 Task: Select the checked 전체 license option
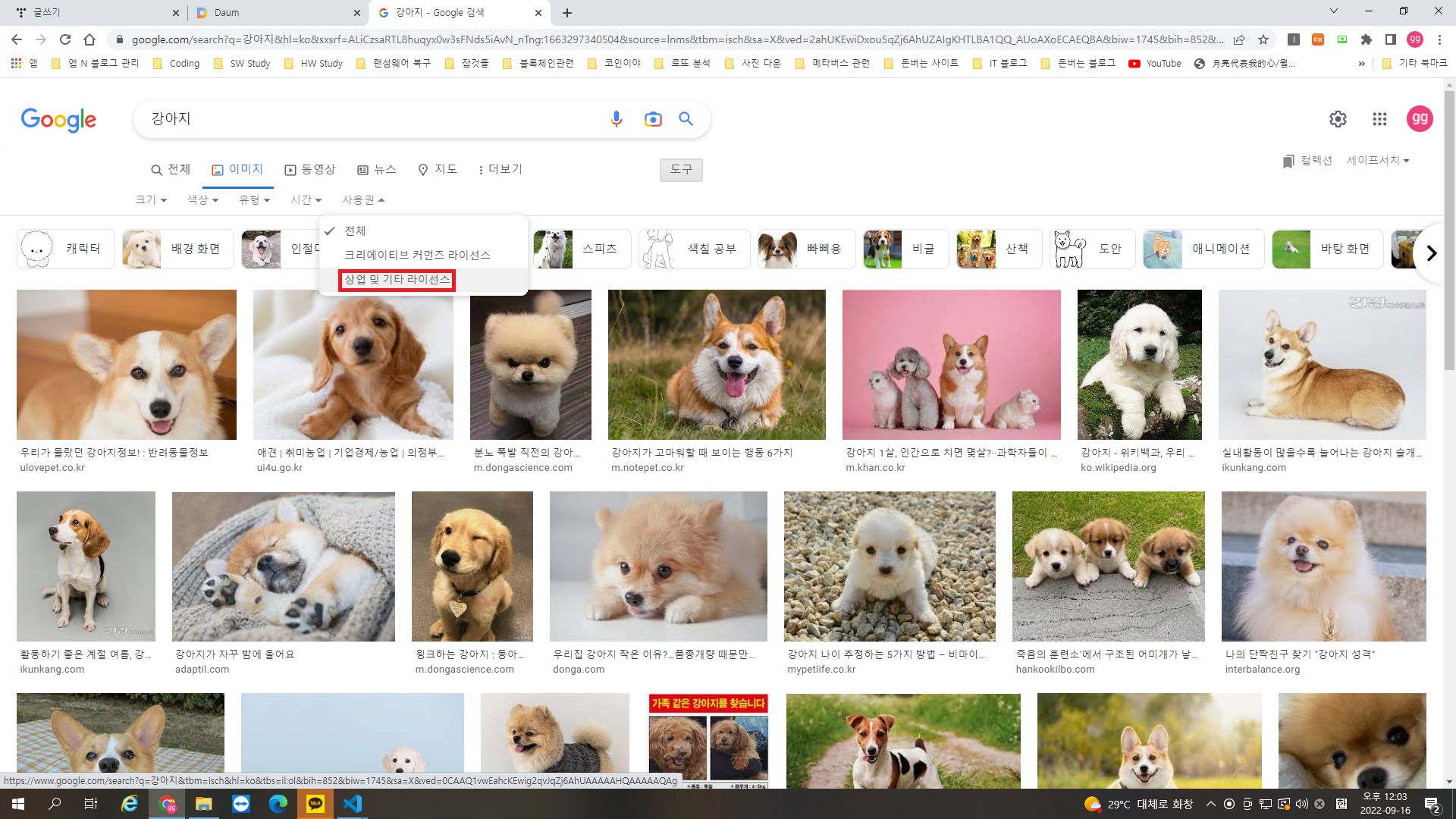coord(355,231)
